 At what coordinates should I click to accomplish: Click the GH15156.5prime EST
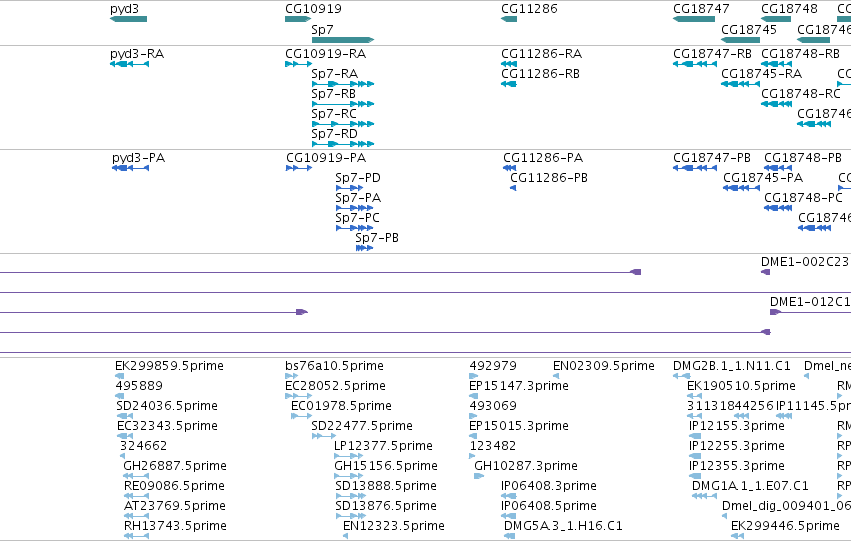[x=349, y=476]
